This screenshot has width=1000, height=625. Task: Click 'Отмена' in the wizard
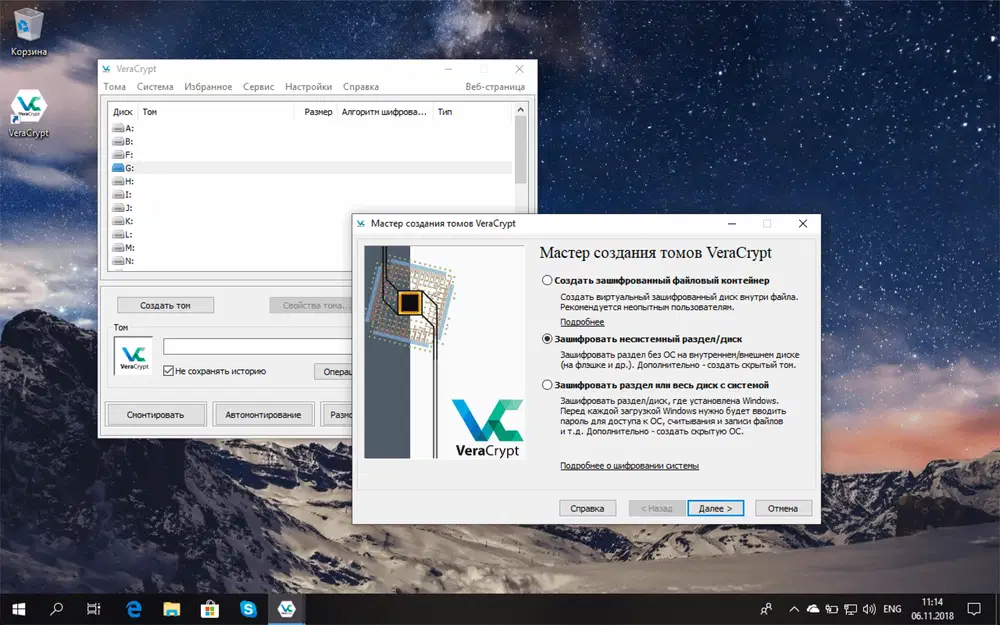coord(783,508)
